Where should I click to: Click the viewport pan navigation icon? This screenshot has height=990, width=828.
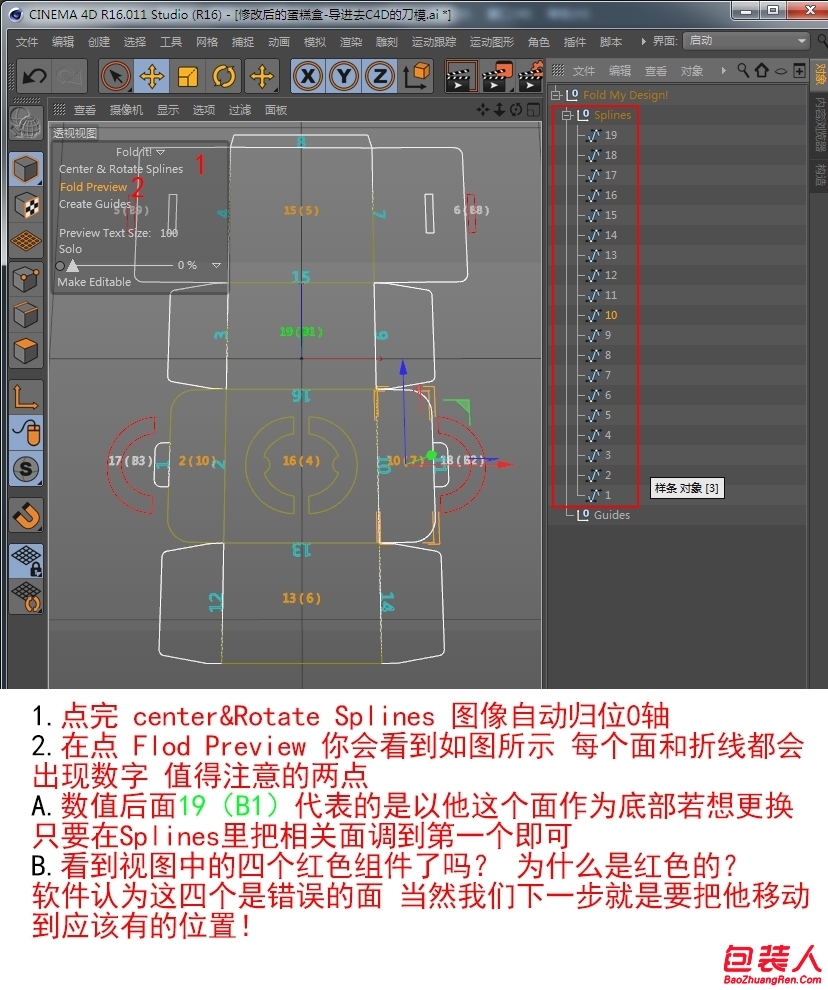(x=483, y=110)
